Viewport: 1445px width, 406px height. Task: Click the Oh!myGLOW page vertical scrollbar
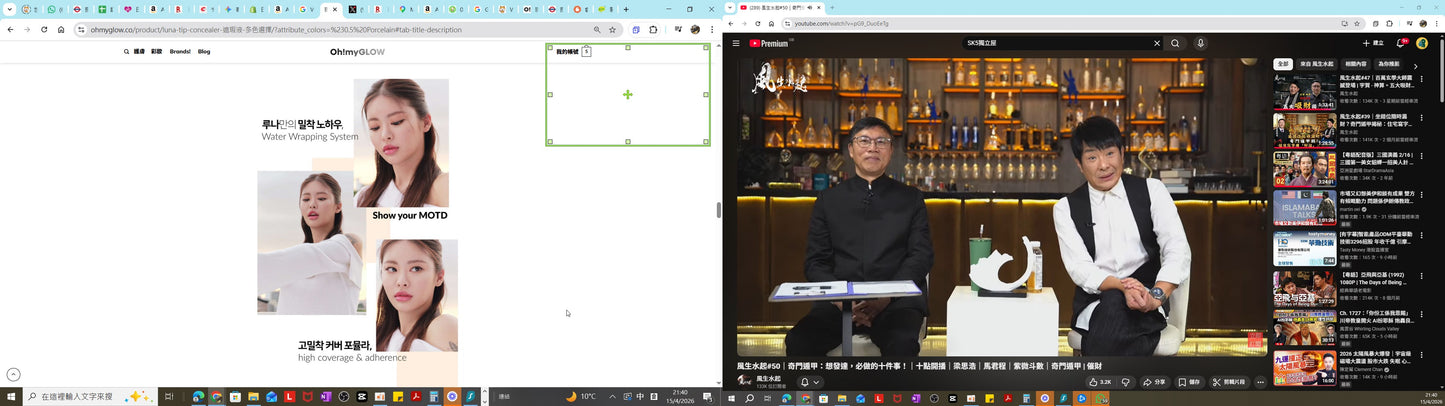[x=718, y=210]
